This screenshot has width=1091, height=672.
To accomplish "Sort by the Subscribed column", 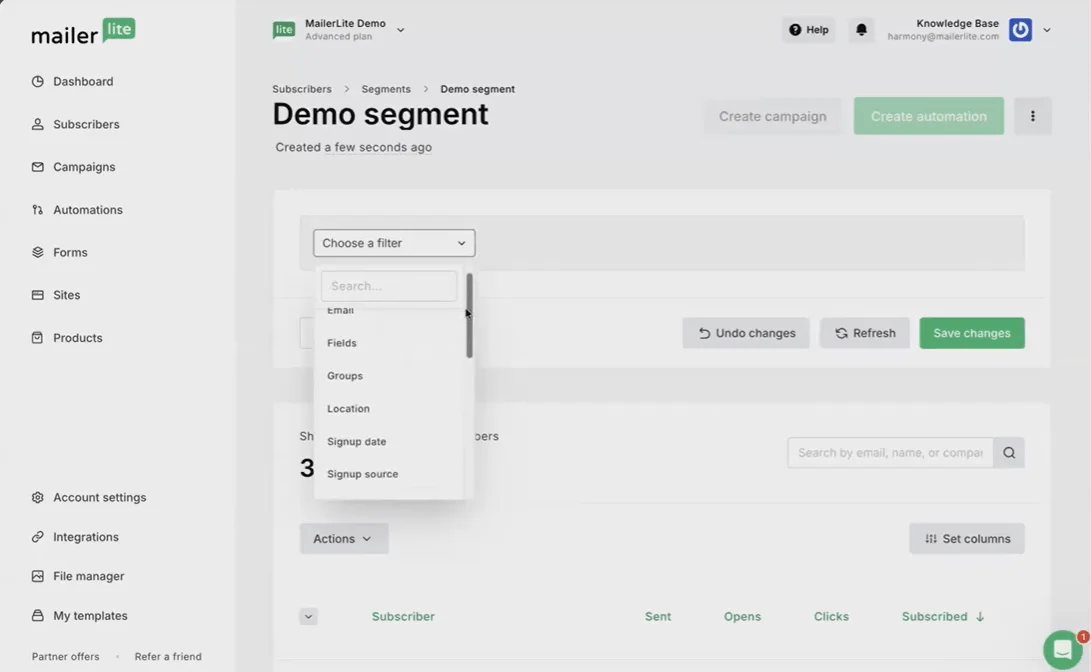I will [x=943, y=616].
